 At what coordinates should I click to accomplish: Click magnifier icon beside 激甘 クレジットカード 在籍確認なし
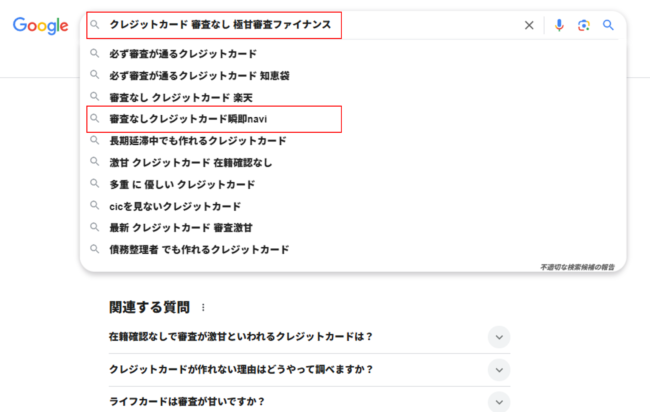(95, 162)
